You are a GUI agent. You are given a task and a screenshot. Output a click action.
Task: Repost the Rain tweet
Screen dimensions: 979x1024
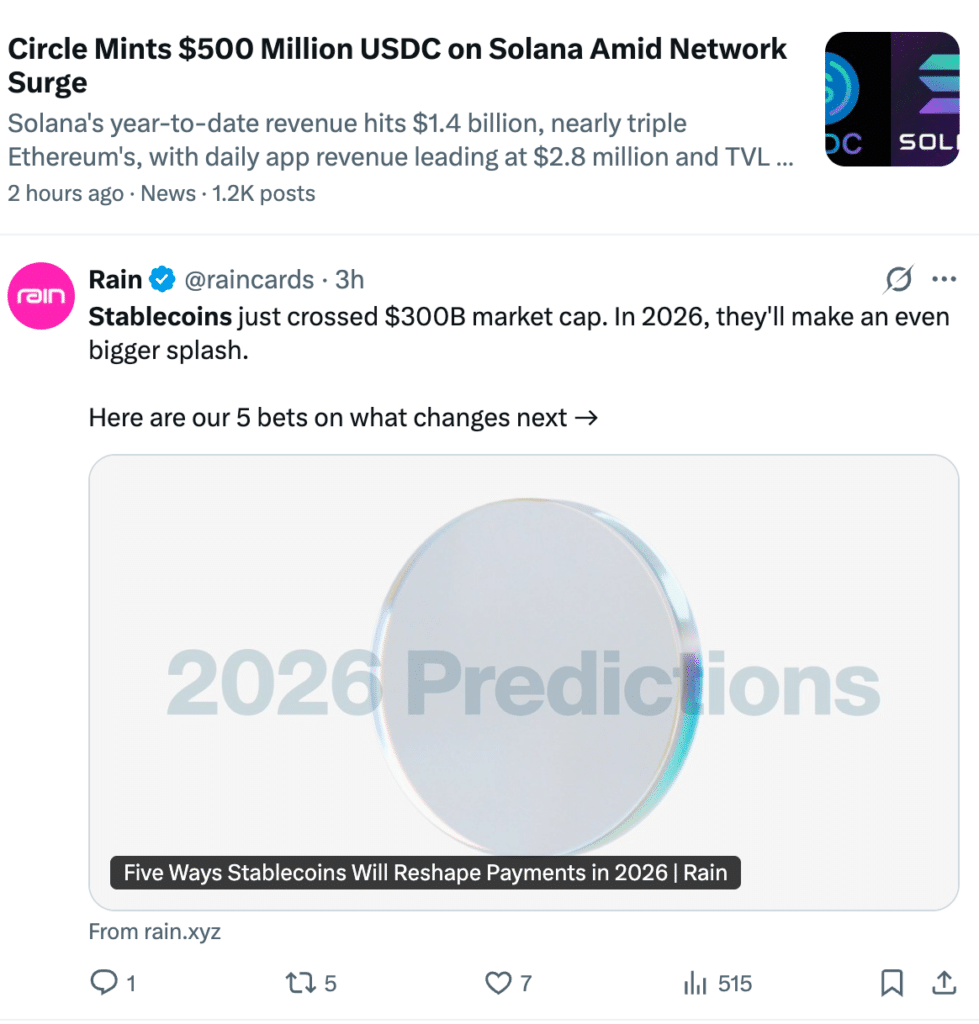coord(300,983)
